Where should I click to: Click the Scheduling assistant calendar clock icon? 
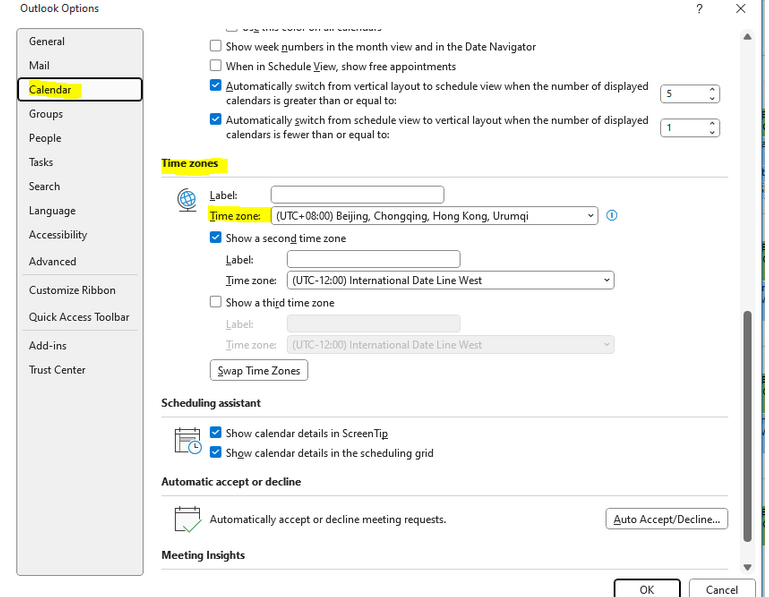187,441
